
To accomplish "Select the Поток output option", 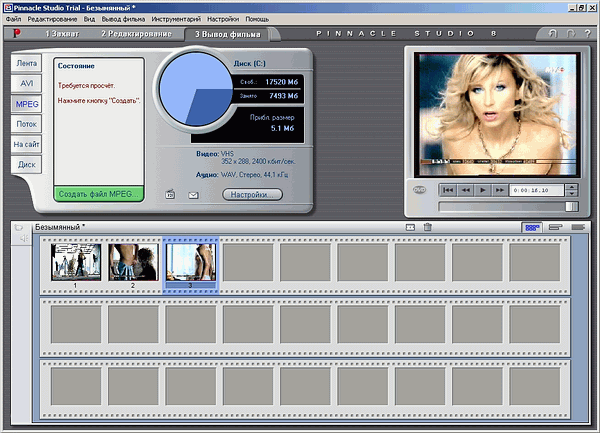I will tap(26, 124).
